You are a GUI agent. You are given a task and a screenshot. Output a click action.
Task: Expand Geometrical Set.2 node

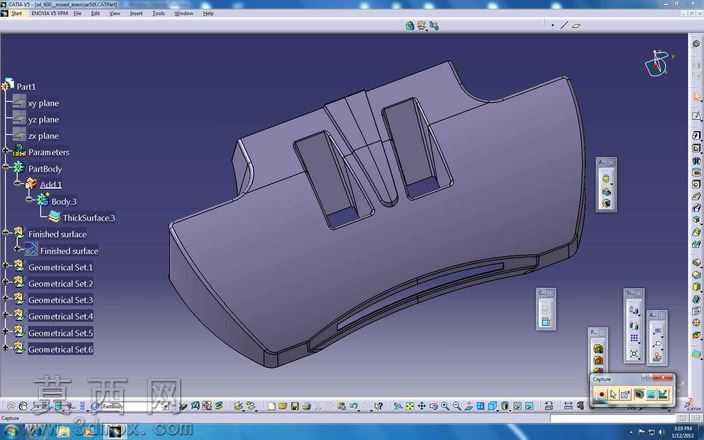[5, 282]
